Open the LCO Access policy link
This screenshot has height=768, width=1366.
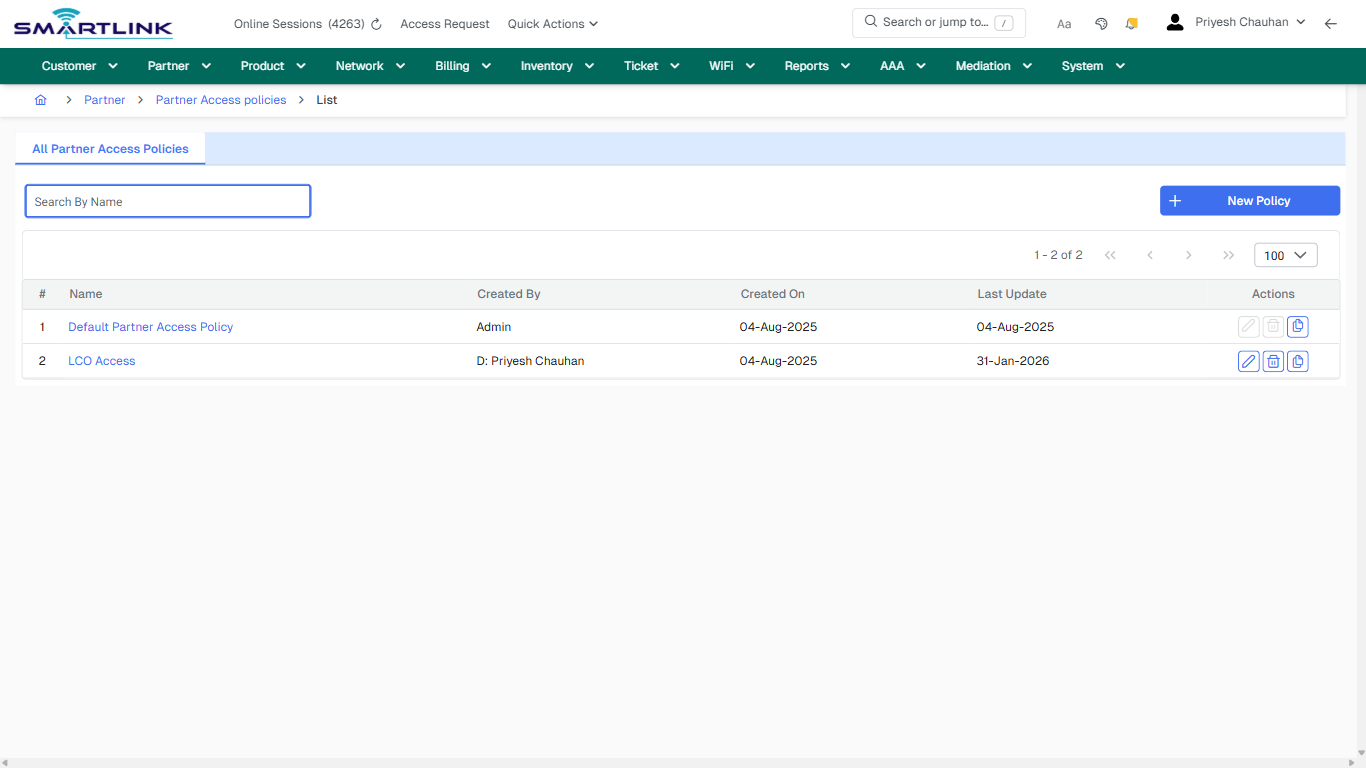pos(101,361)
